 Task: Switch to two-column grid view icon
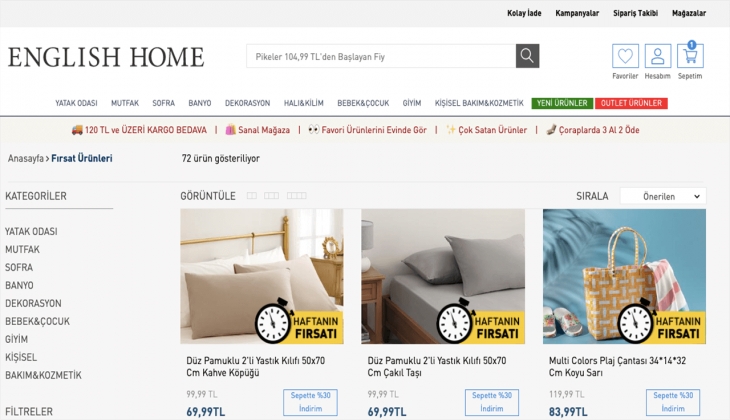click(x=251, y=196)
